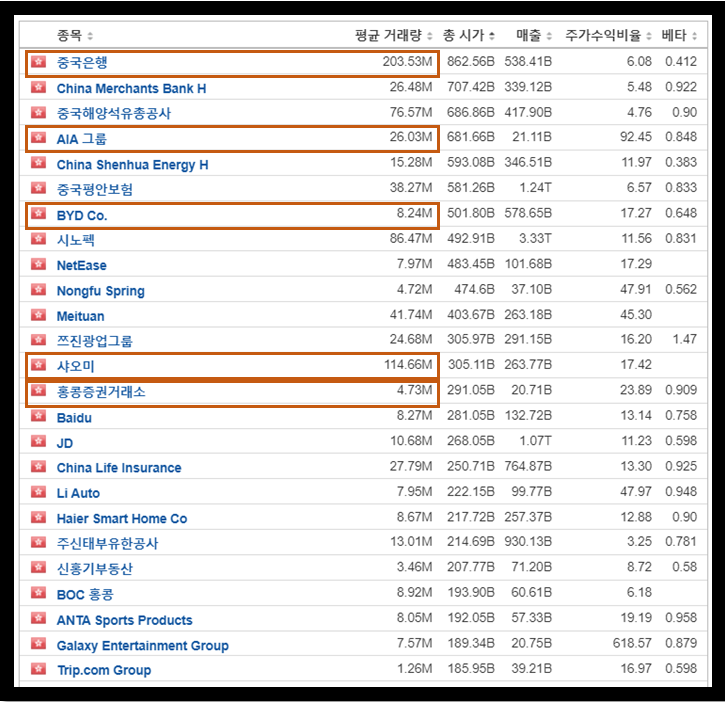Click flag icon beside Galaxy Entertainment Group
Image resolution: width=725 pixels, height=702 pixels.
38,643
